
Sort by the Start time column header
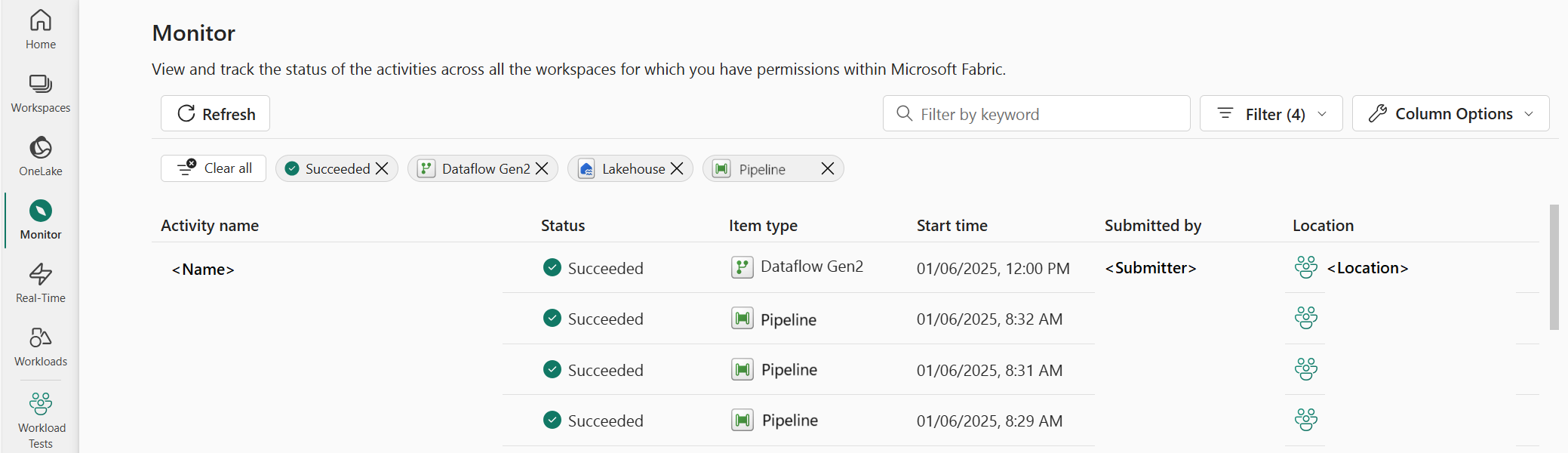pyautogui.click(x=952, y=225)
